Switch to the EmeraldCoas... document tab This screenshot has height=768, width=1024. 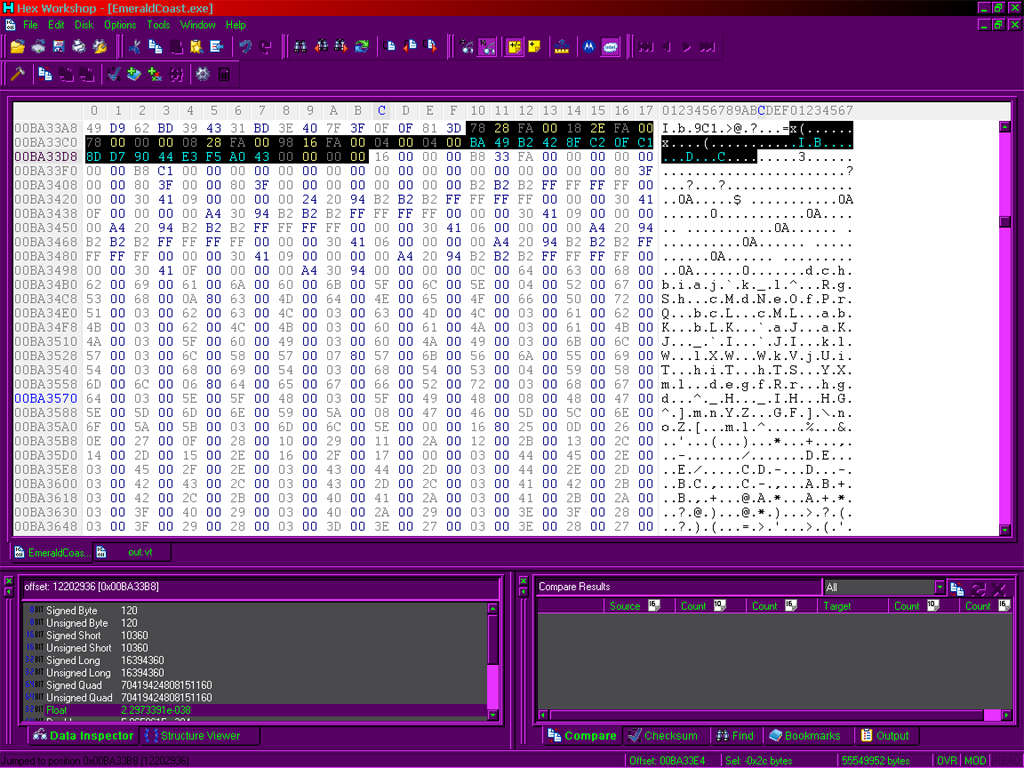pyautogui.click(x=51, y=552)
